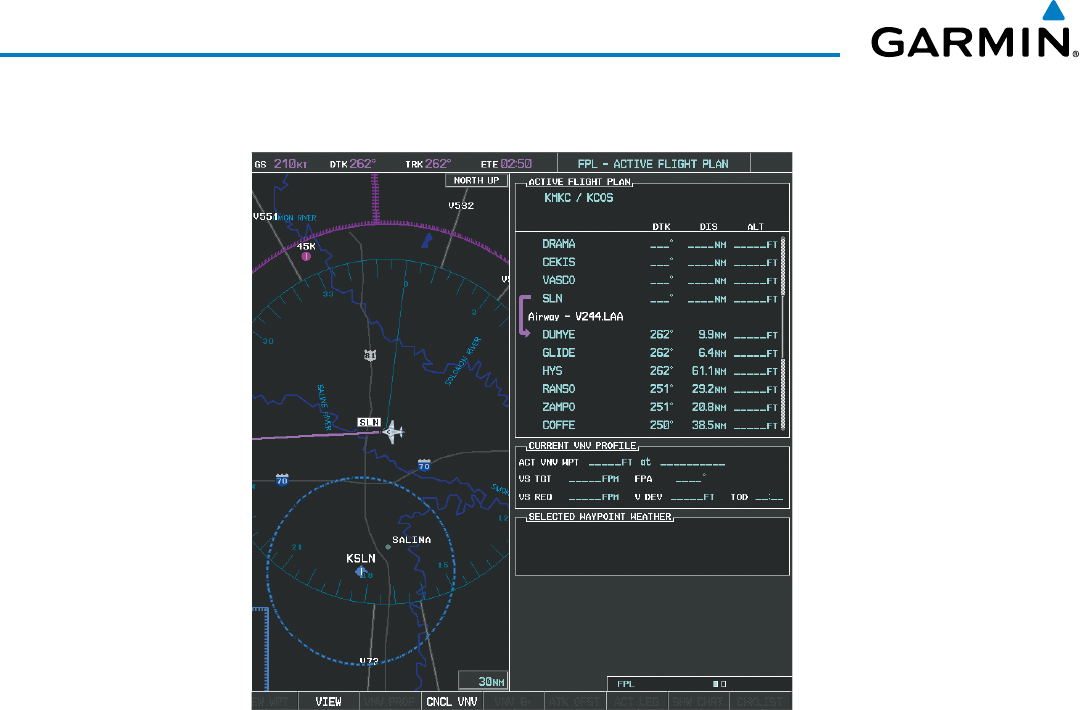Click the V DEV field

click(x=692, y=497)
